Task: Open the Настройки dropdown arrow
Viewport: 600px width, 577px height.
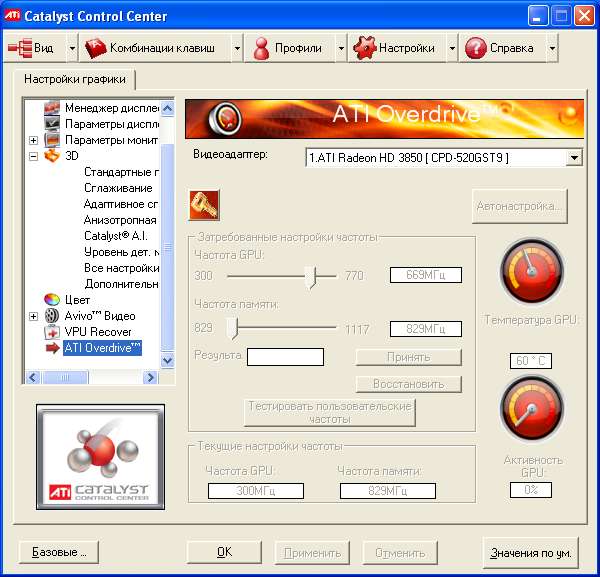Action: coord(452,48)
